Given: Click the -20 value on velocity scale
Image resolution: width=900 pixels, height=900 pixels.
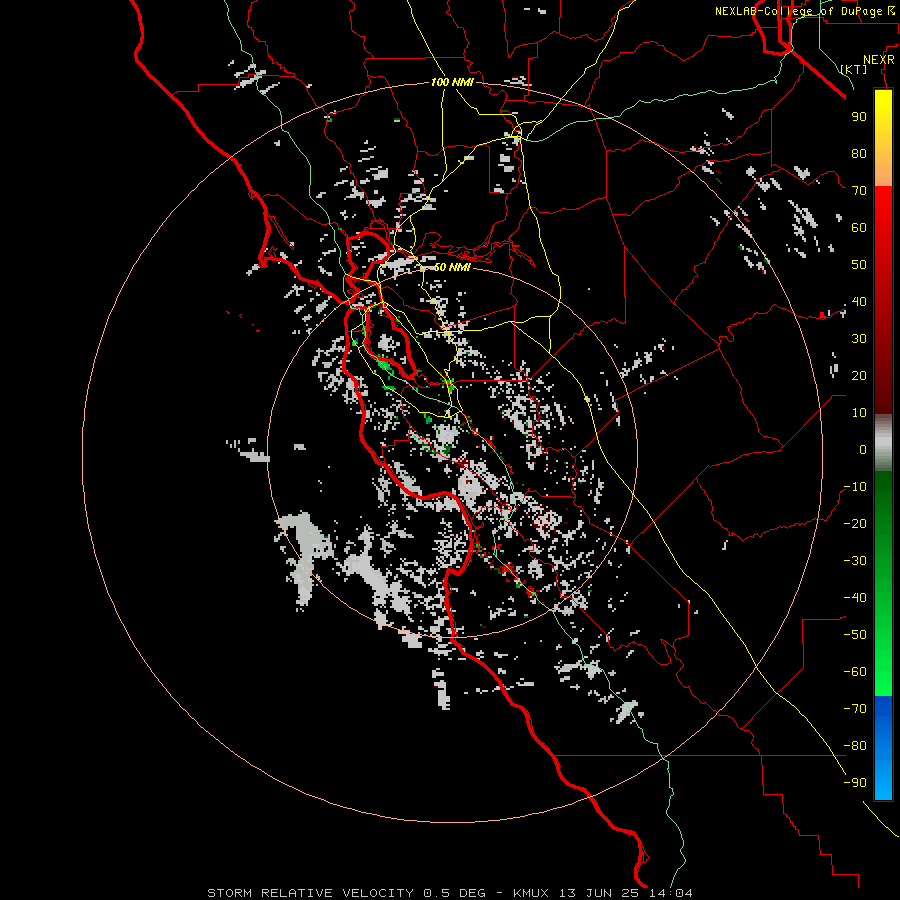Looking at the screenshot, I should [x=855, y=523].
